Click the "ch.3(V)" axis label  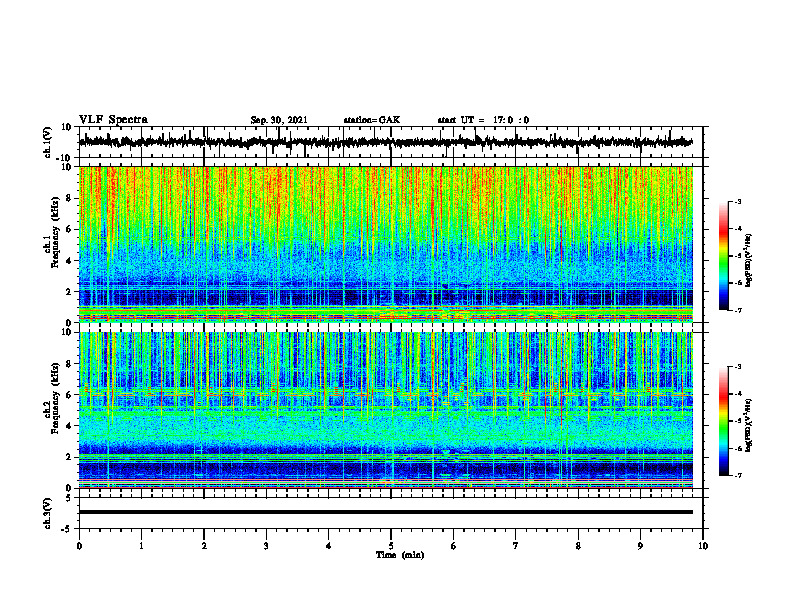[x=47, y=514]
